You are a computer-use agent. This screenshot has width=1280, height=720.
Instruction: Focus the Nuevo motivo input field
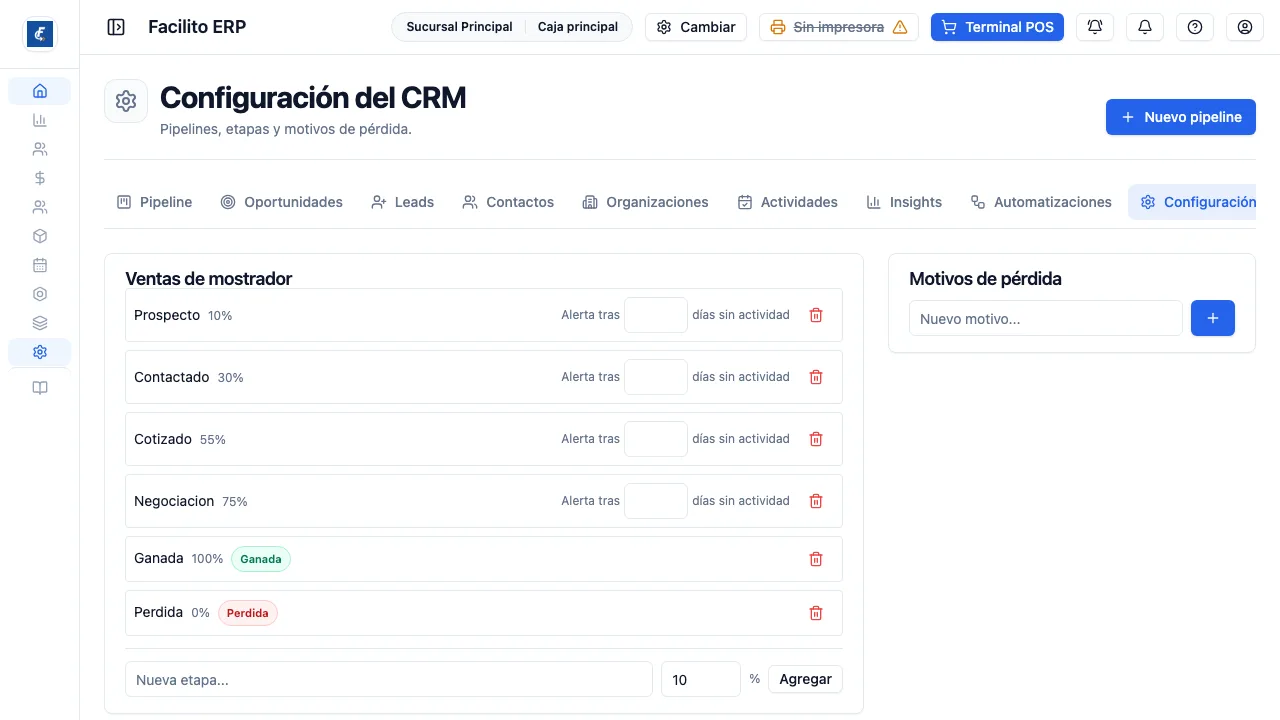pos(1046,318)
